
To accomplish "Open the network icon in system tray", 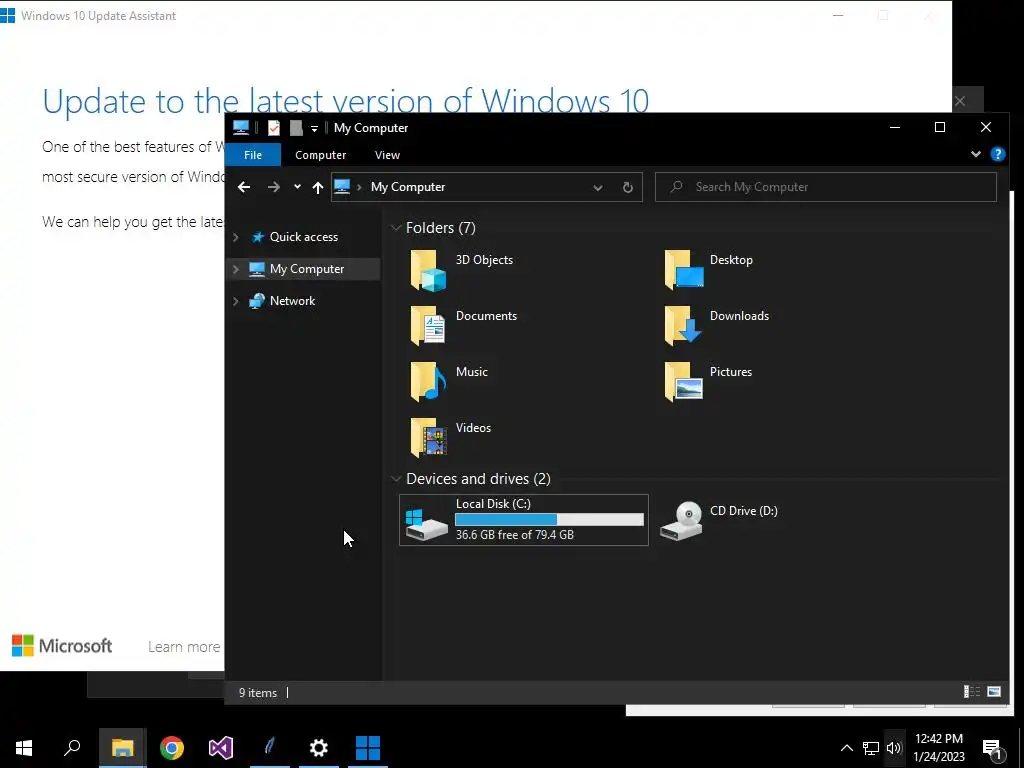I will pyautogui.click(x=871, y=748).
